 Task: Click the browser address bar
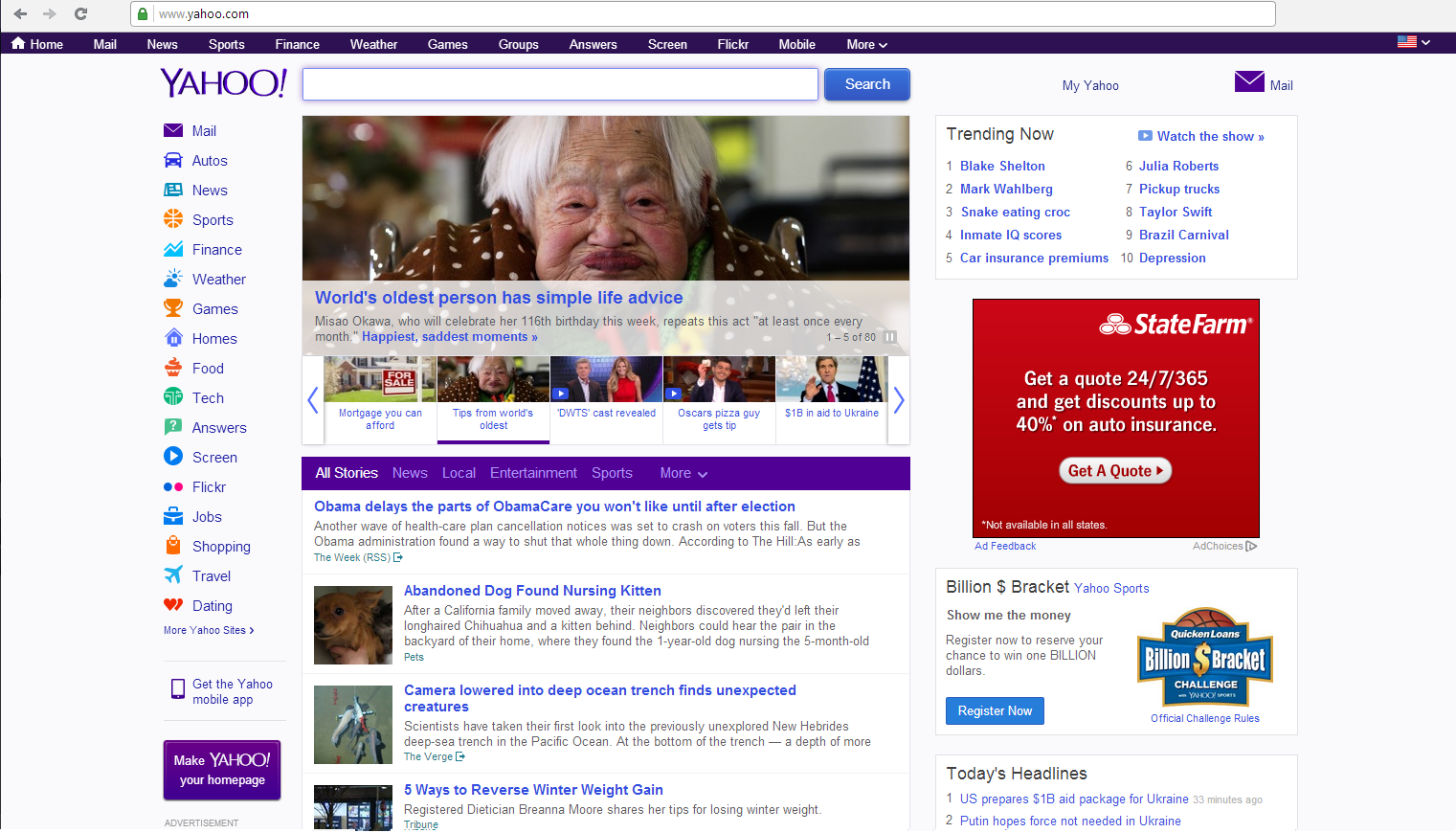tap(703, 14)
